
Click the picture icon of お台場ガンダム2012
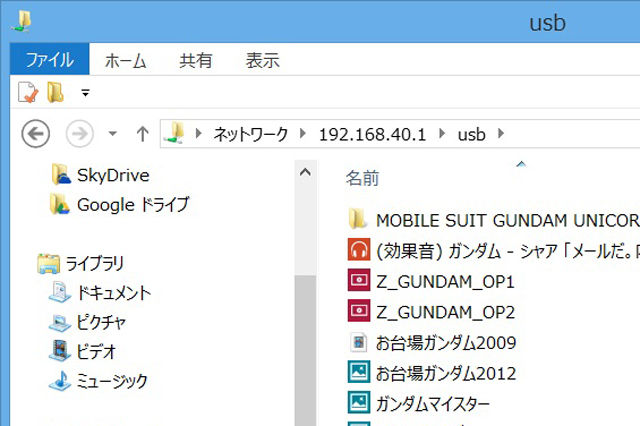point(359,372)
